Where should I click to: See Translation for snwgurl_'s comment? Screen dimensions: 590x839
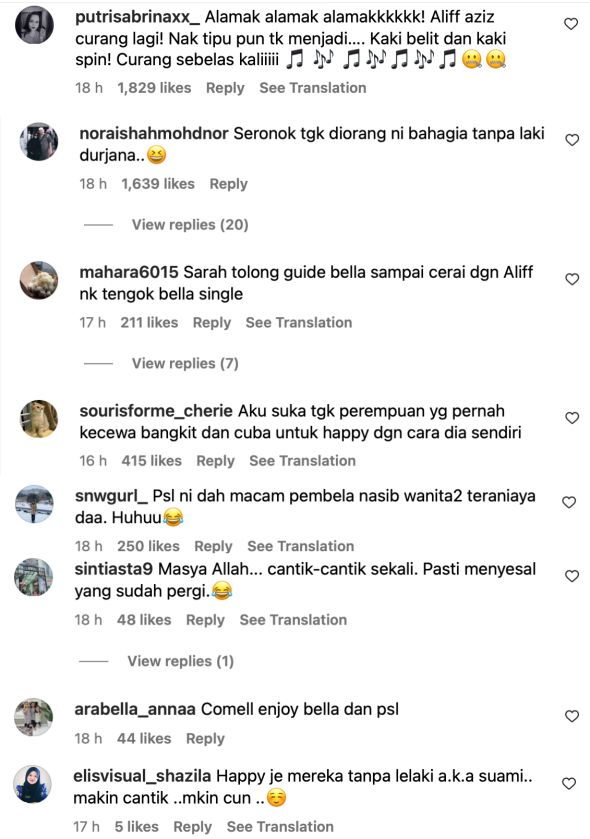[x=301, y=546]
